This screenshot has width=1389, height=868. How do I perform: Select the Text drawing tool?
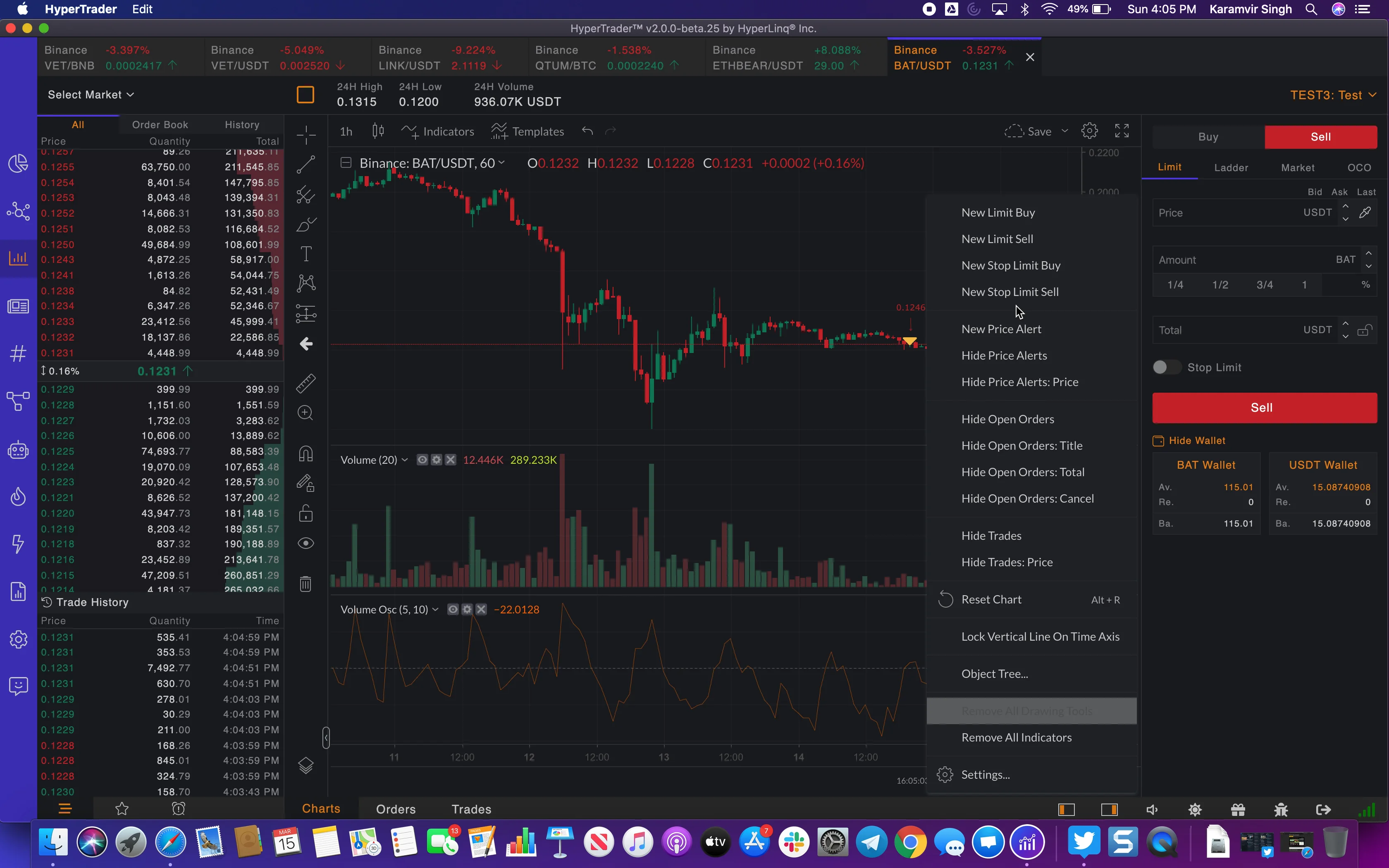click(x=306, y=253)
